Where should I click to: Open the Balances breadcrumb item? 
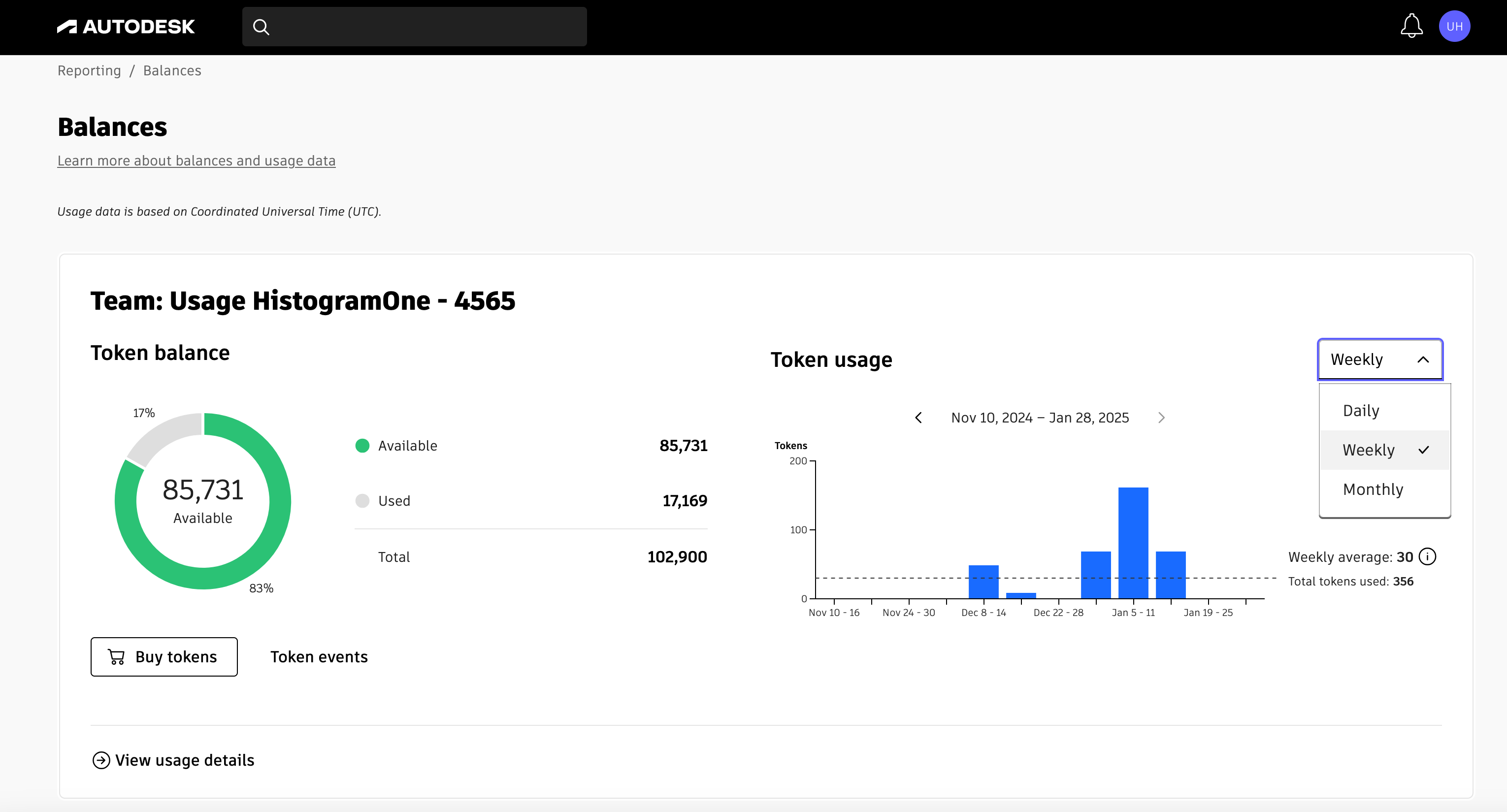[x=172, y=70]
